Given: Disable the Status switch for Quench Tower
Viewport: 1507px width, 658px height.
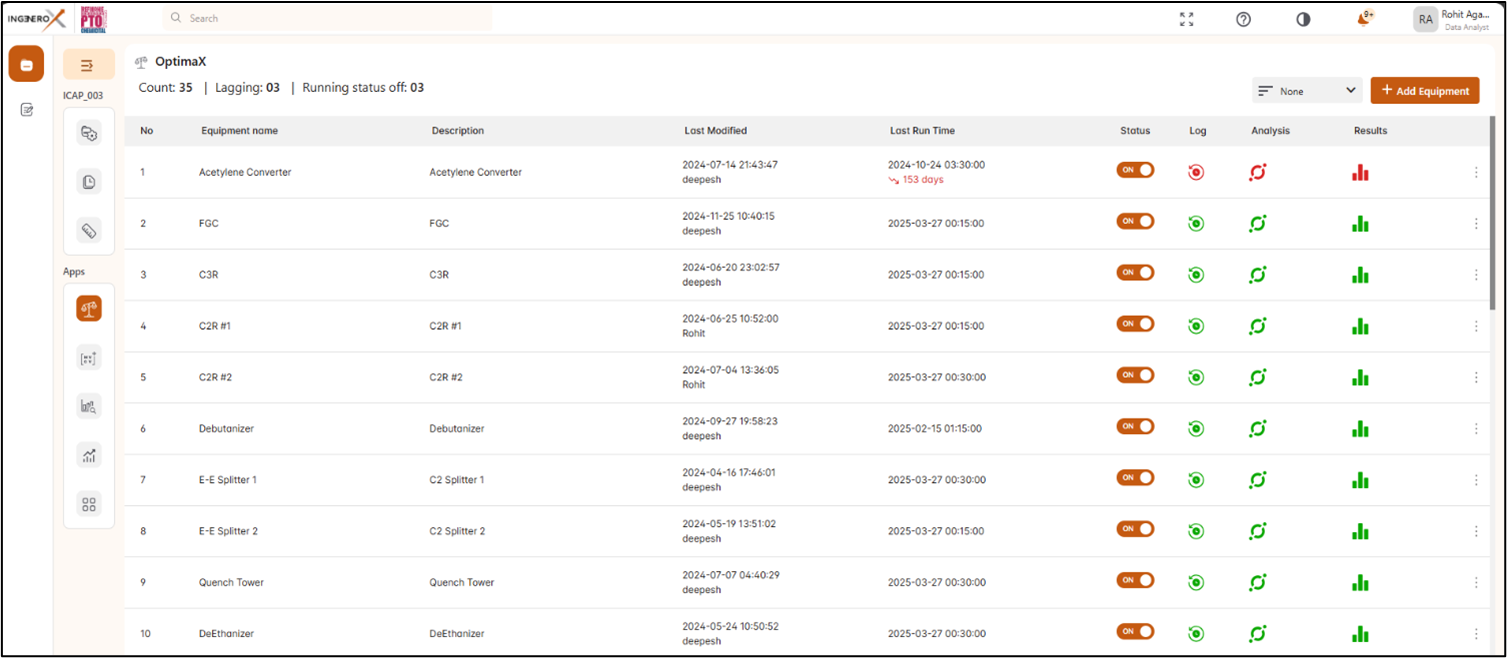Looking at the screenshot, I should pos(1135,580).
